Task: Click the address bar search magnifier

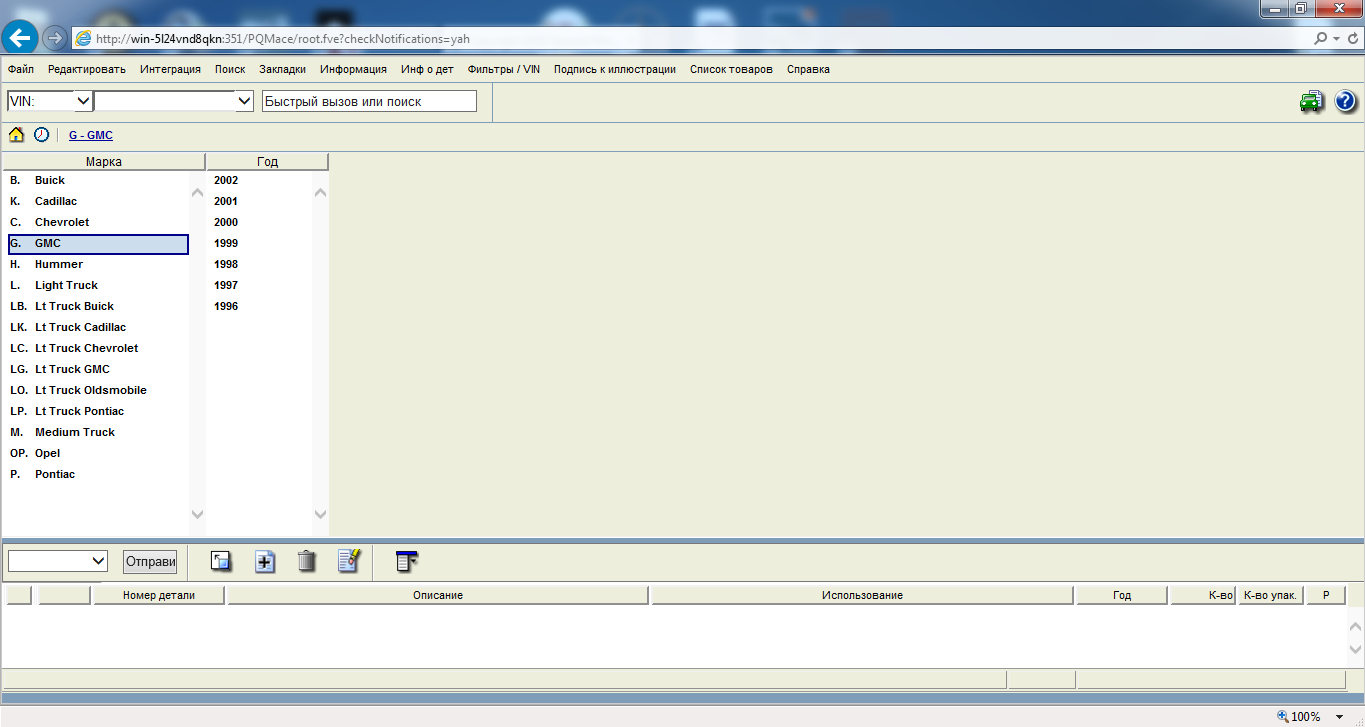Action: (1322, 39)
